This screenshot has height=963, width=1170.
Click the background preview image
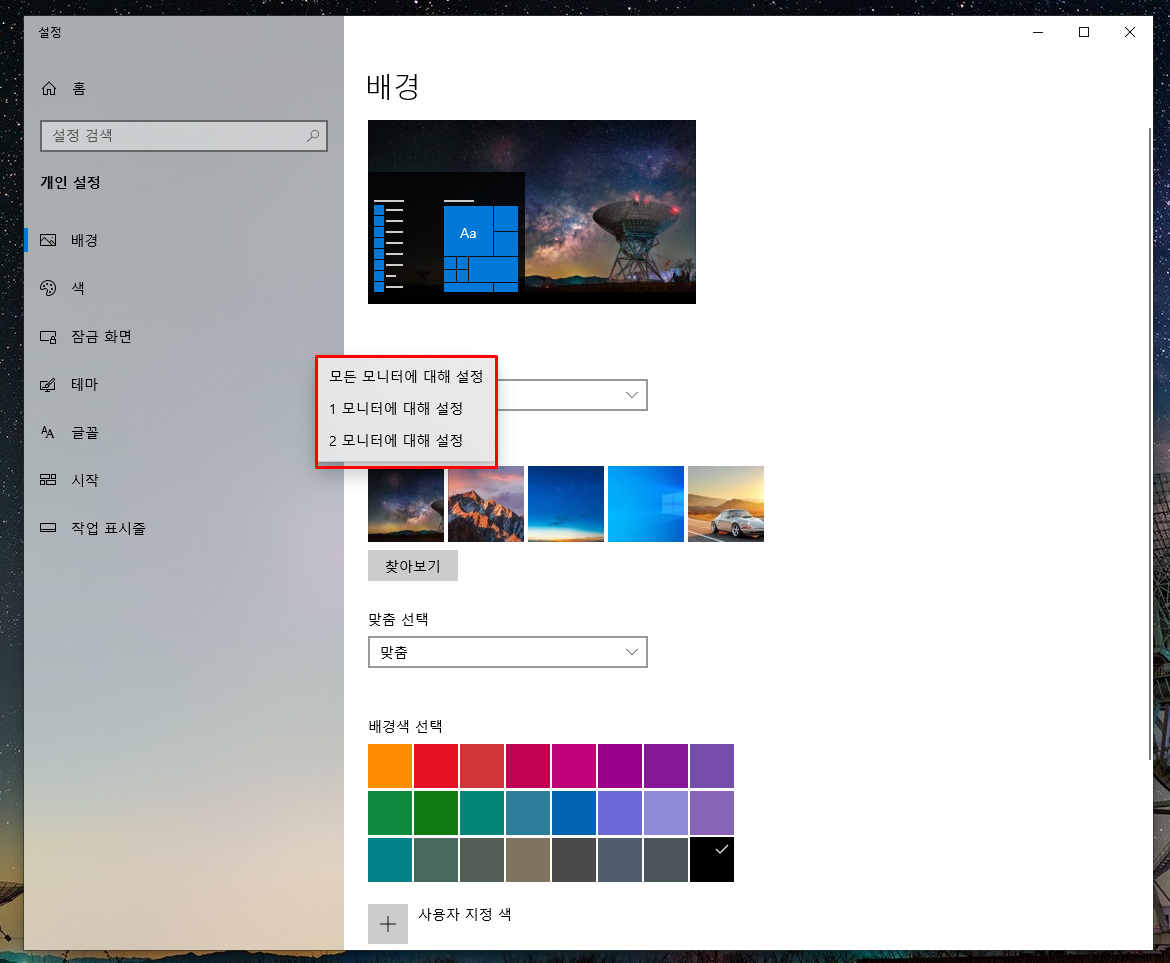(532, 212)
